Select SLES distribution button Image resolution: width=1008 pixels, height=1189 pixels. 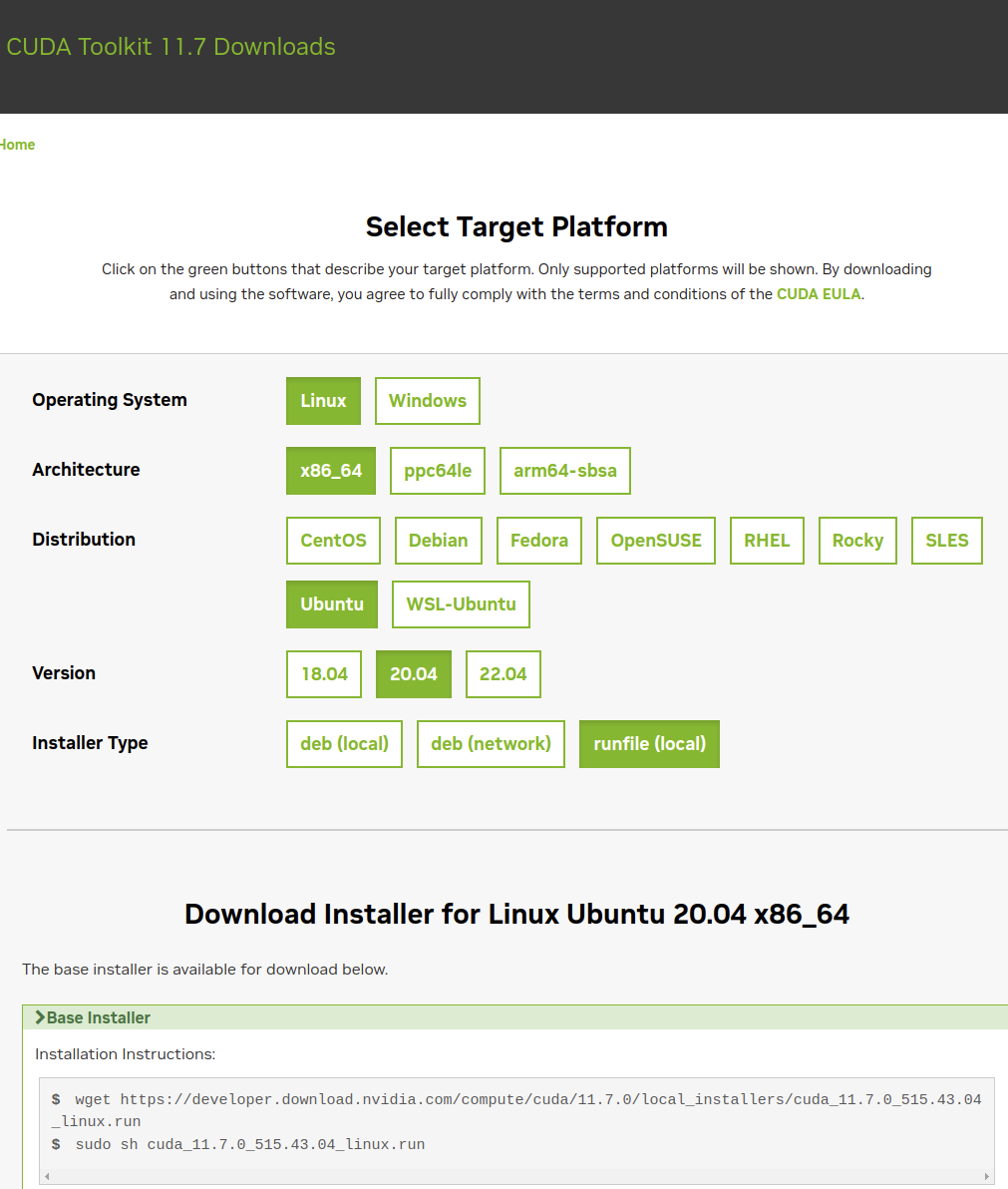click(x=946, y=540)
